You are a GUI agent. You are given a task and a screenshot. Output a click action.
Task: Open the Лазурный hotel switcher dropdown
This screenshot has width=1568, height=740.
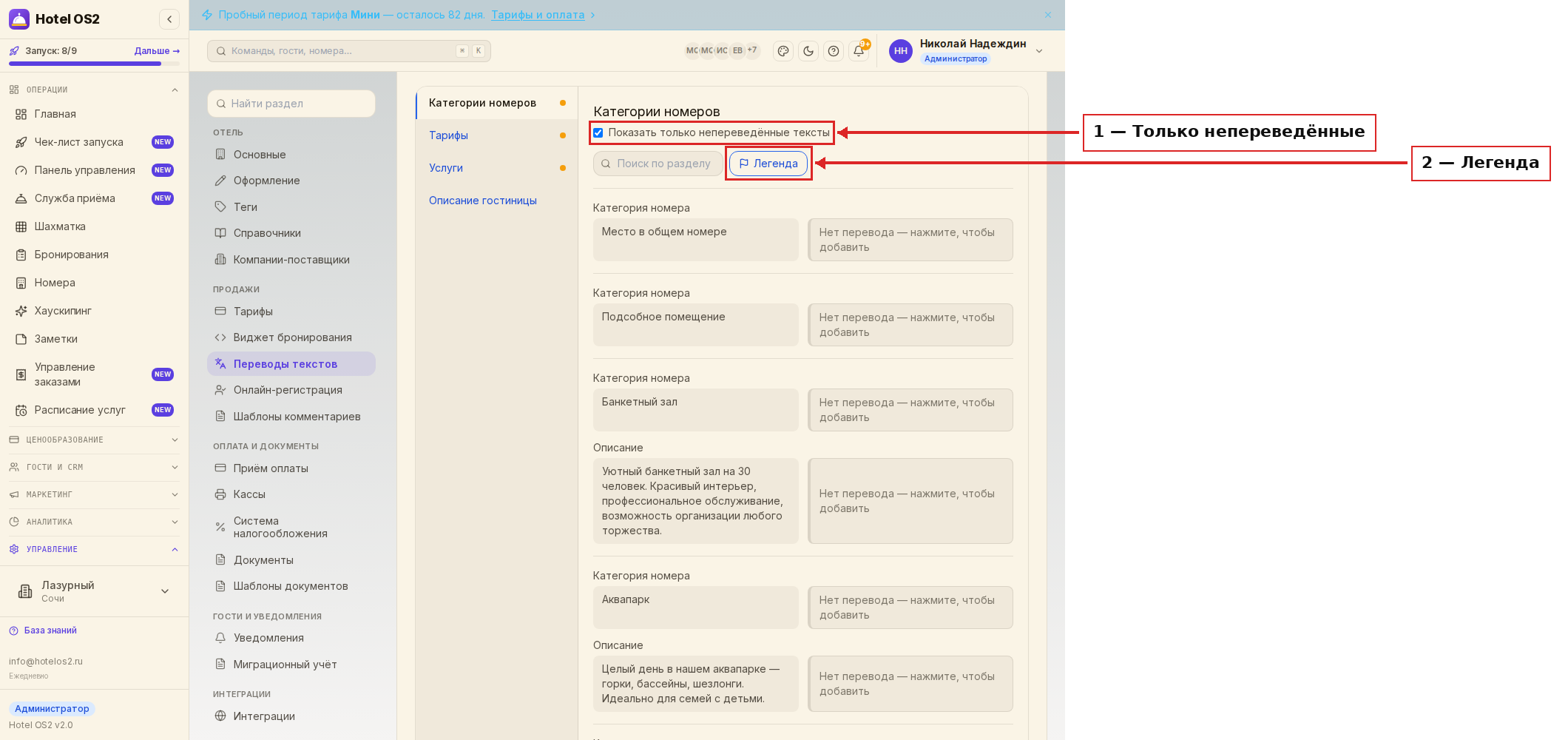[x=94, y=591]
